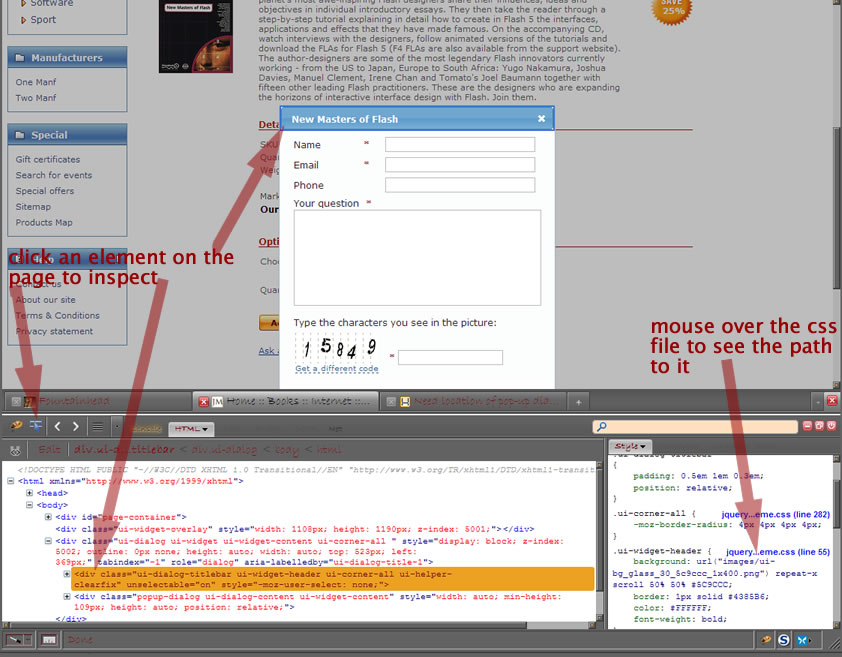Image resolution: width=842 pixels, height=657 pixels.
Task: Click the Name input field in dialog
Action: (460, 145)
